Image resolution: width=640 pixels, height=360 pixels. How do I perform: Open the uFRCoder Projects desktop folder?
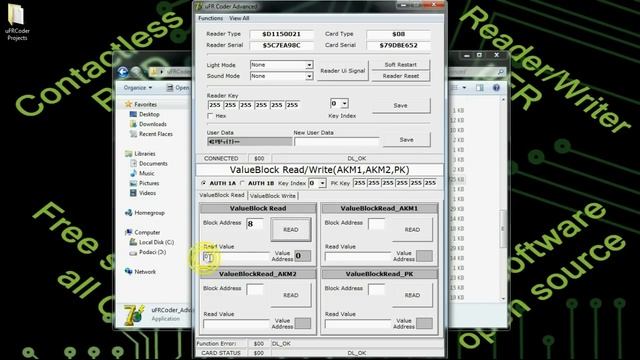17,22
